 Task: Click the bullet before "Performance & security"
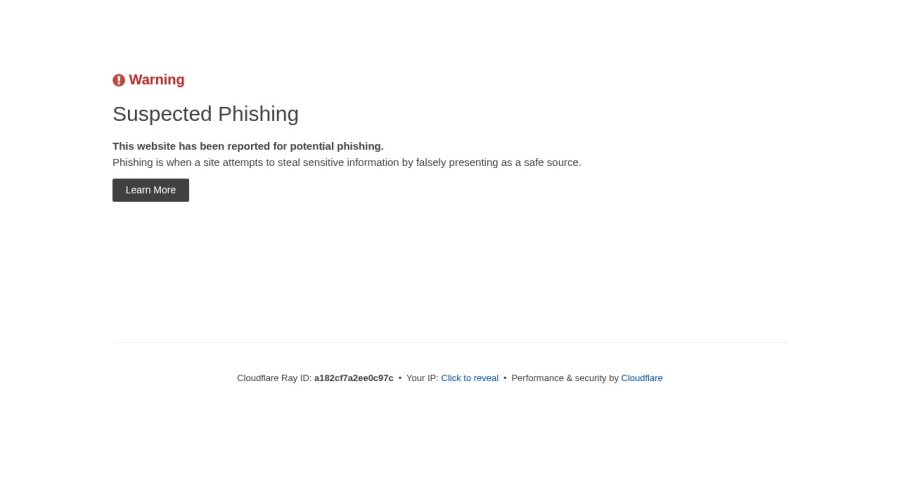tap(505, 378)
